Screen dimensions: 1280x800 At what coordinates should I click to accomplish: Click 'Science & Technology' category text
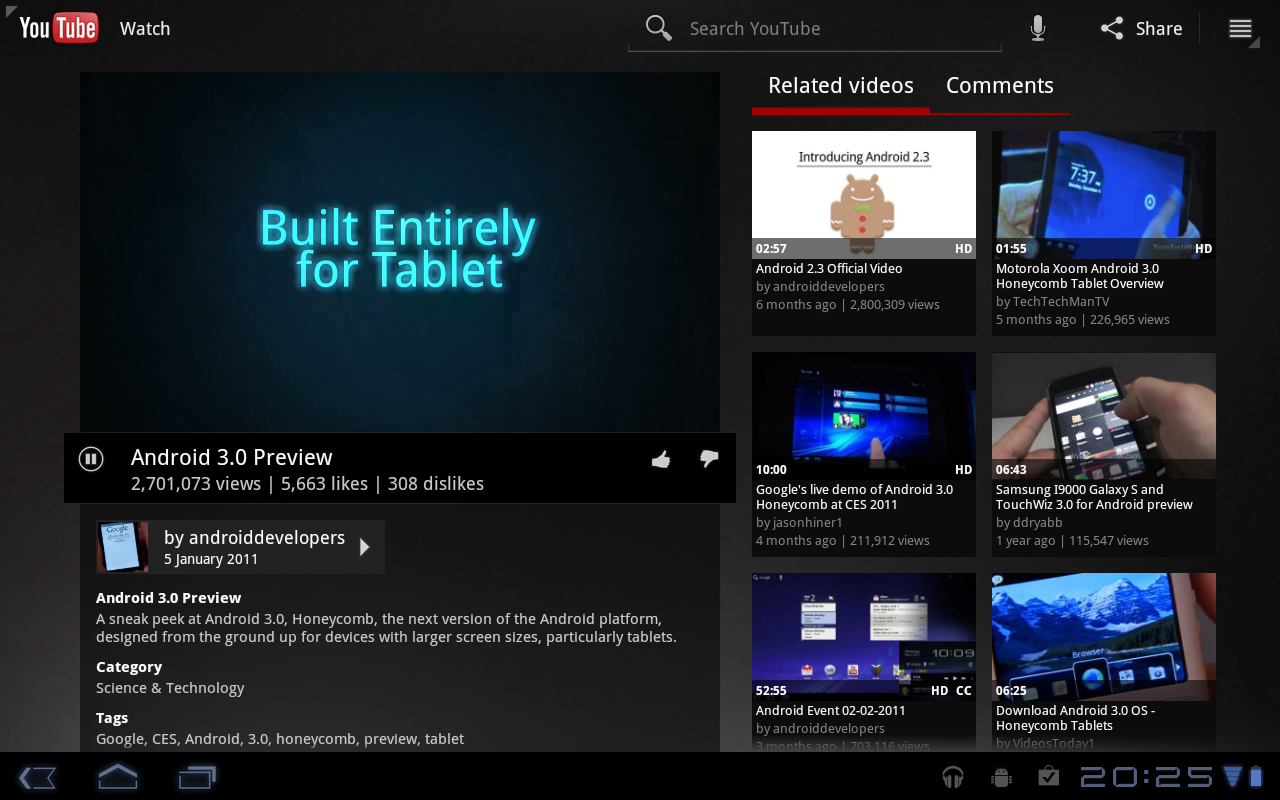[x=170, y=688]
